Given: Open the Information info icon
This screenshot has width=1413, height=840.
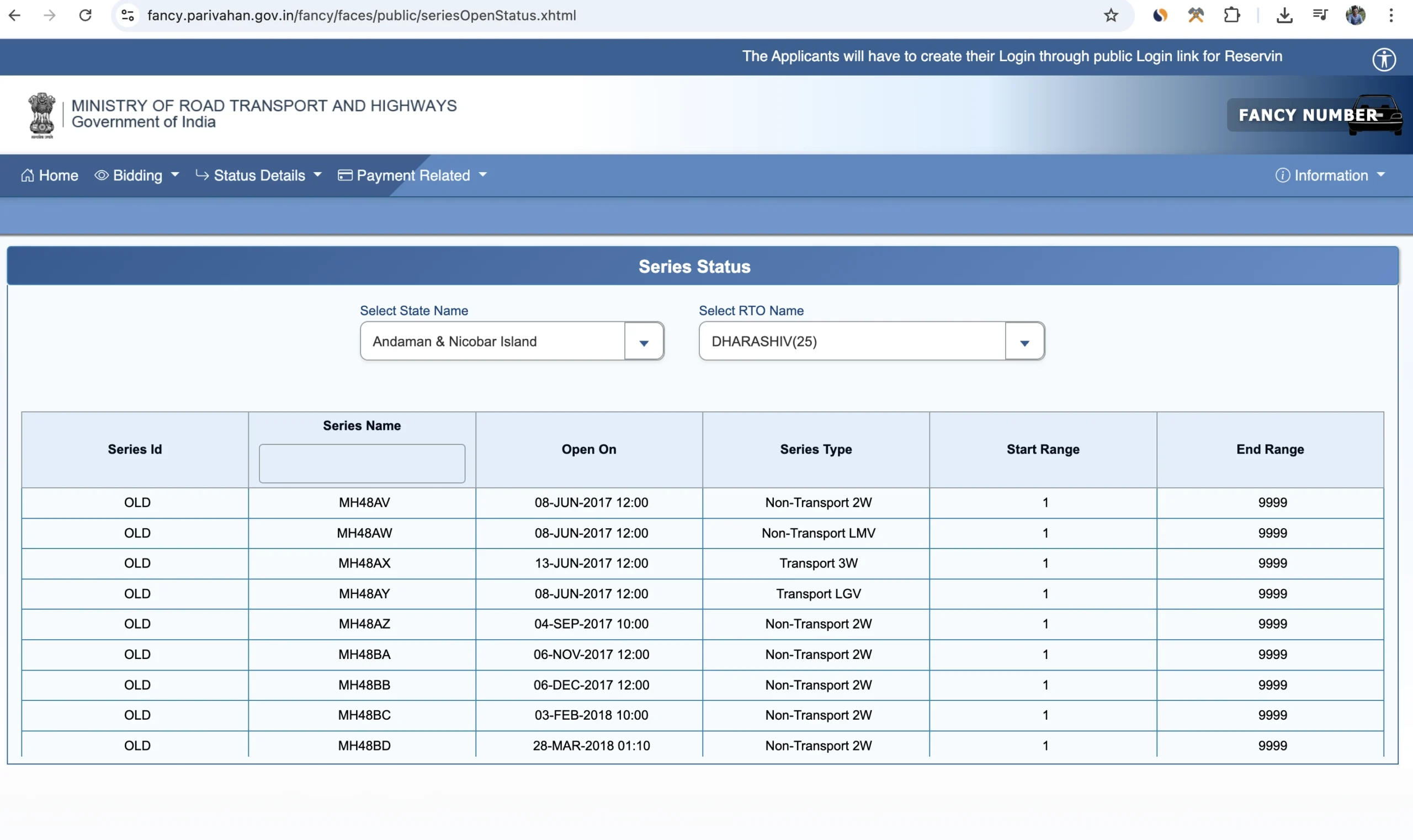Looking at the screenshot, I should [1282, 176].
